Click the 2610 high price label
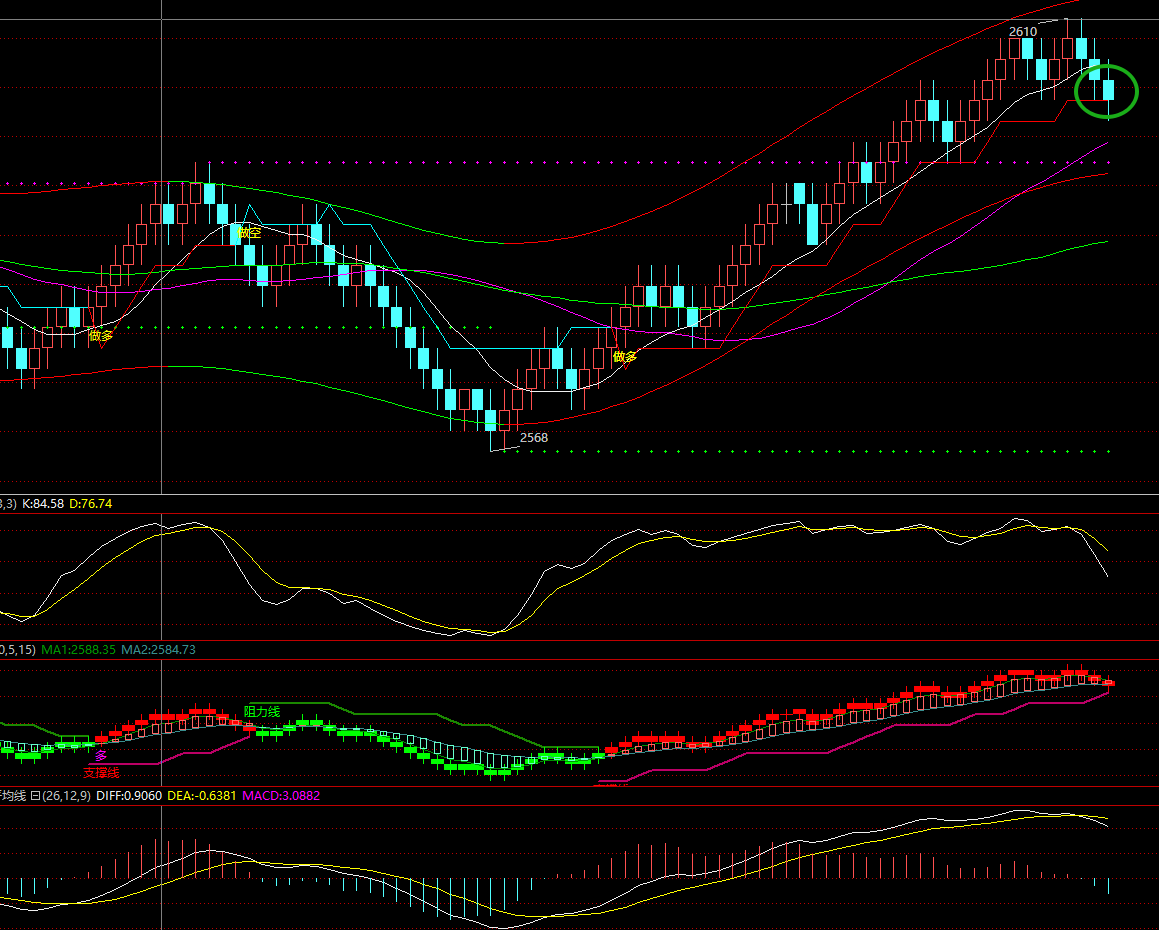This screenshot has height=930, width=1159. tap(1022, 32)
